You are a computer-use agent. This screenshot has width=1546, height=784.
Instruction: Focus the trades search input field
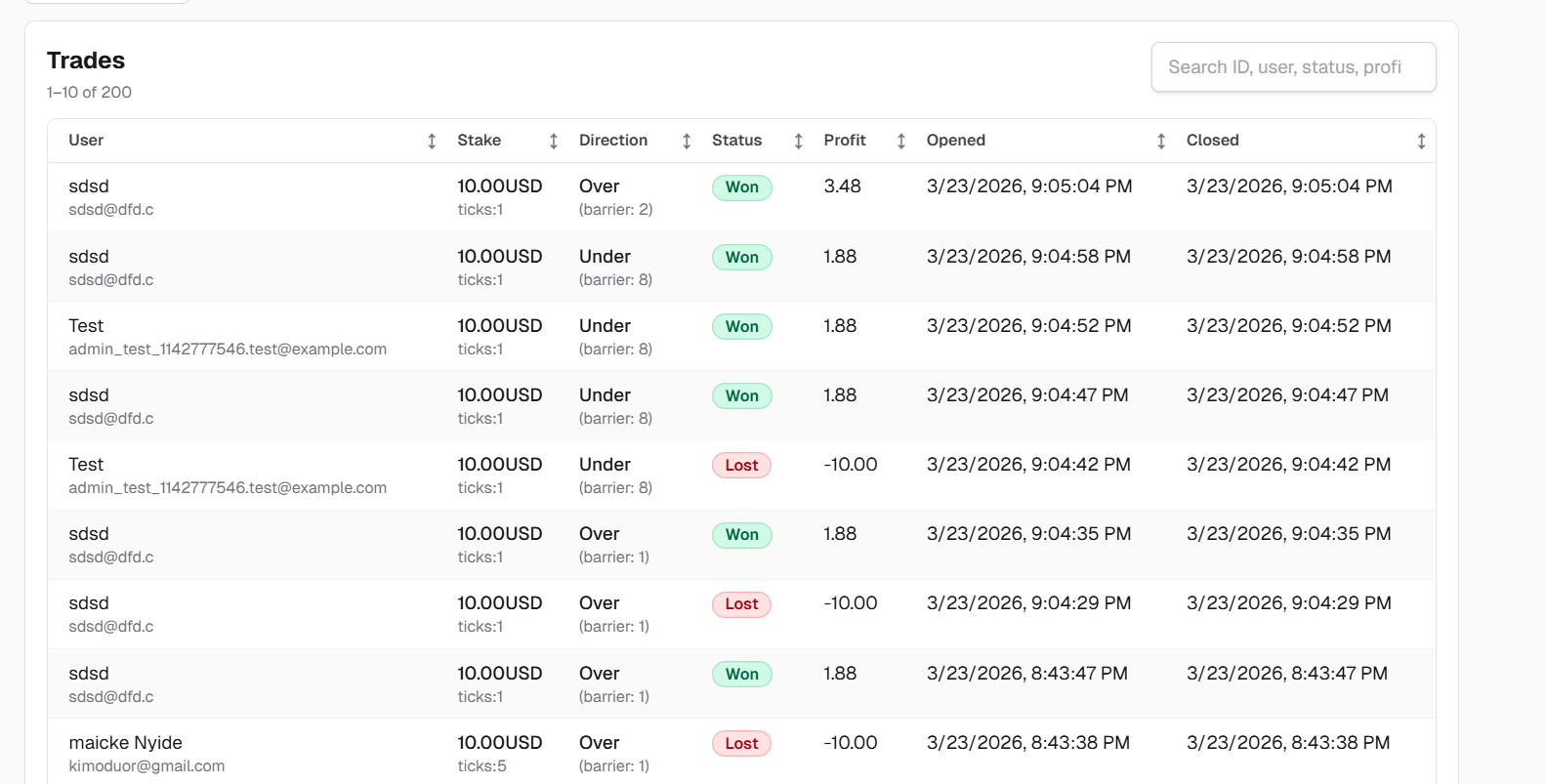[1293, 67]
